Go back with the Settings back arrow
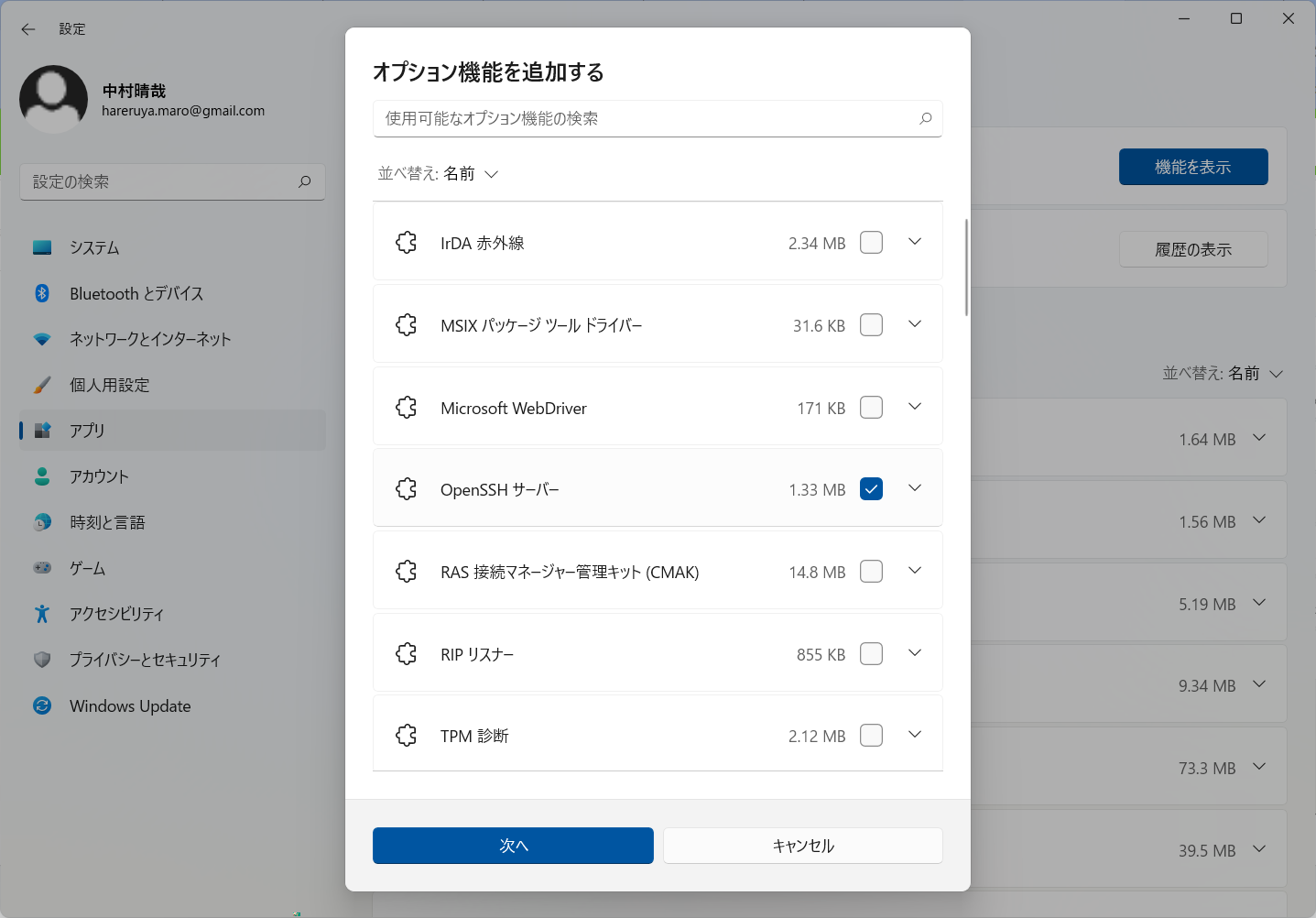 [x=28, y=29]
